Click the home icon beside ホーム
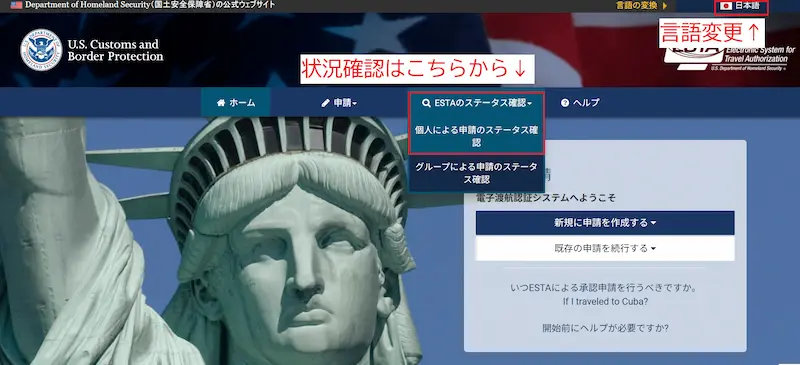This screenshot has width=800, height=365. [x=221, y=103]
